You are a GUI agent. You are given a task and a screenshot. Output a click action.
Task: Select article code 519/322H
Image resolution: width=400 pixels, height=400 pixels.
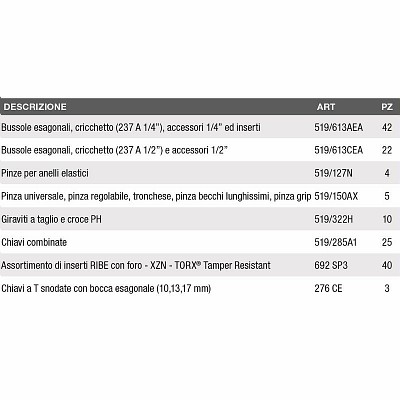334,219
